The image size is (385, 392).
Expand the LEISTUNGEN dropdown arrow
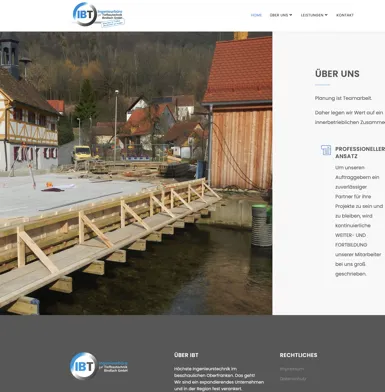click(326, 15)
